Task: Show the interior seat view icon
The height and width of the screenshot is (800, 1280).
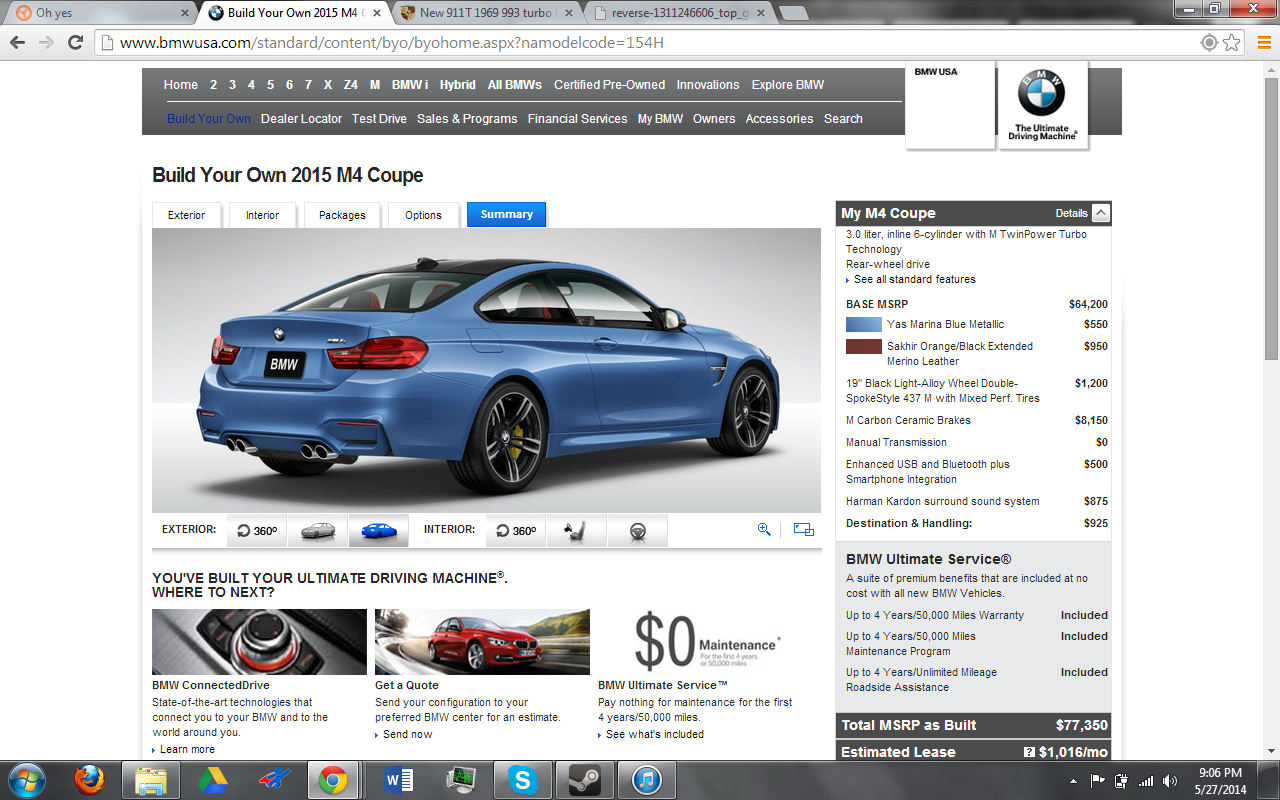Action: pyautogui.click(x=576, y=530)
